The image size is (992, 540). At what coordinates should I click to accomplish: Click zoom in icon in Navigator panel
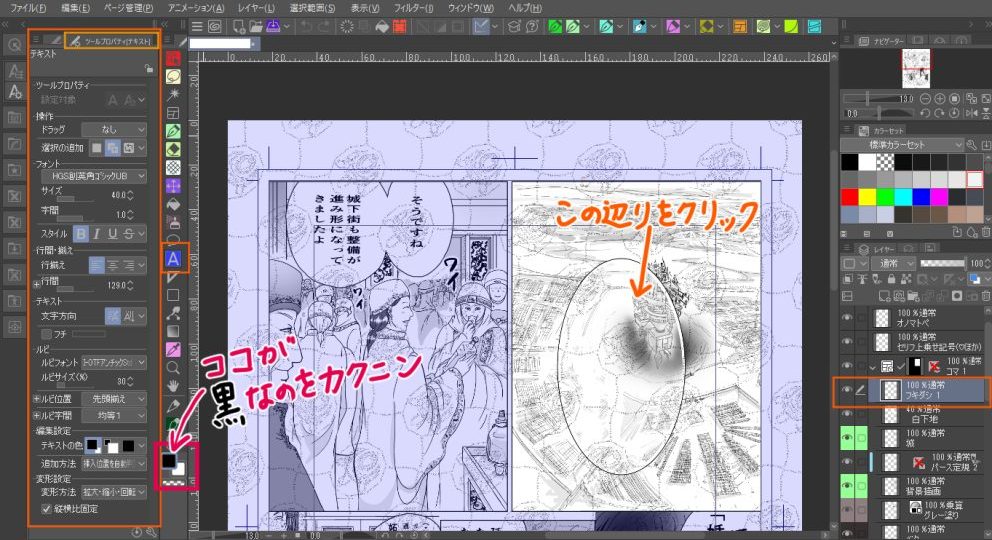(940, 99)
